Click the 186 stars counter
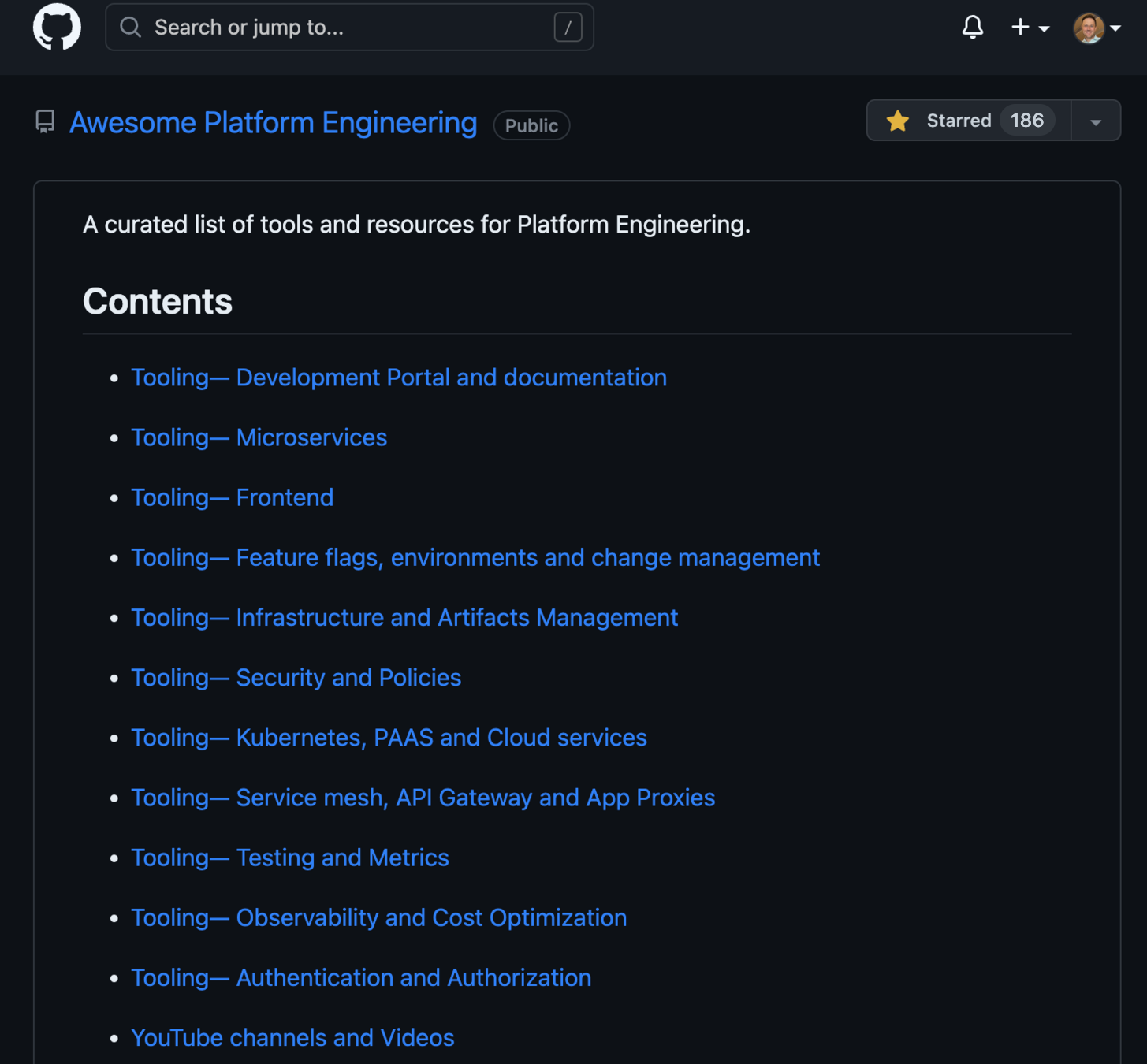Viewport: 1147px width, 1064px height. (x=1027, y=121)
